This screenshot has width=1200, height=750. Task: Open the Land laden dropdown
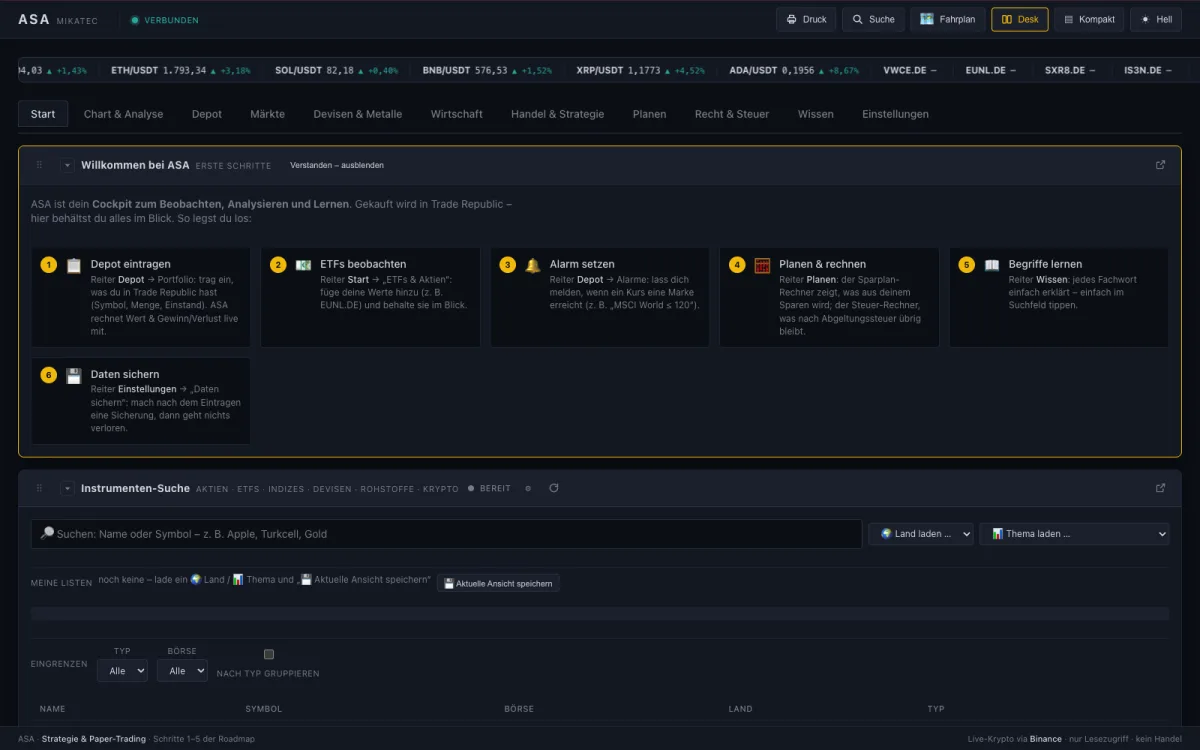point(921,534)
